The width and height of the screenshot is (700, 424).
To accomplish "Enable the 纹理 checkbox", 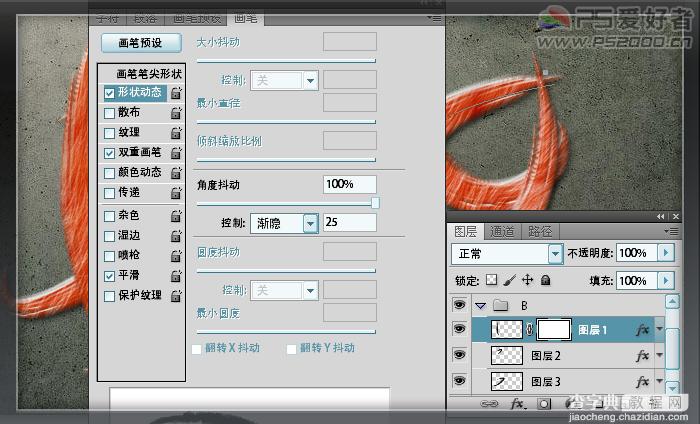I will coord(109,133).
